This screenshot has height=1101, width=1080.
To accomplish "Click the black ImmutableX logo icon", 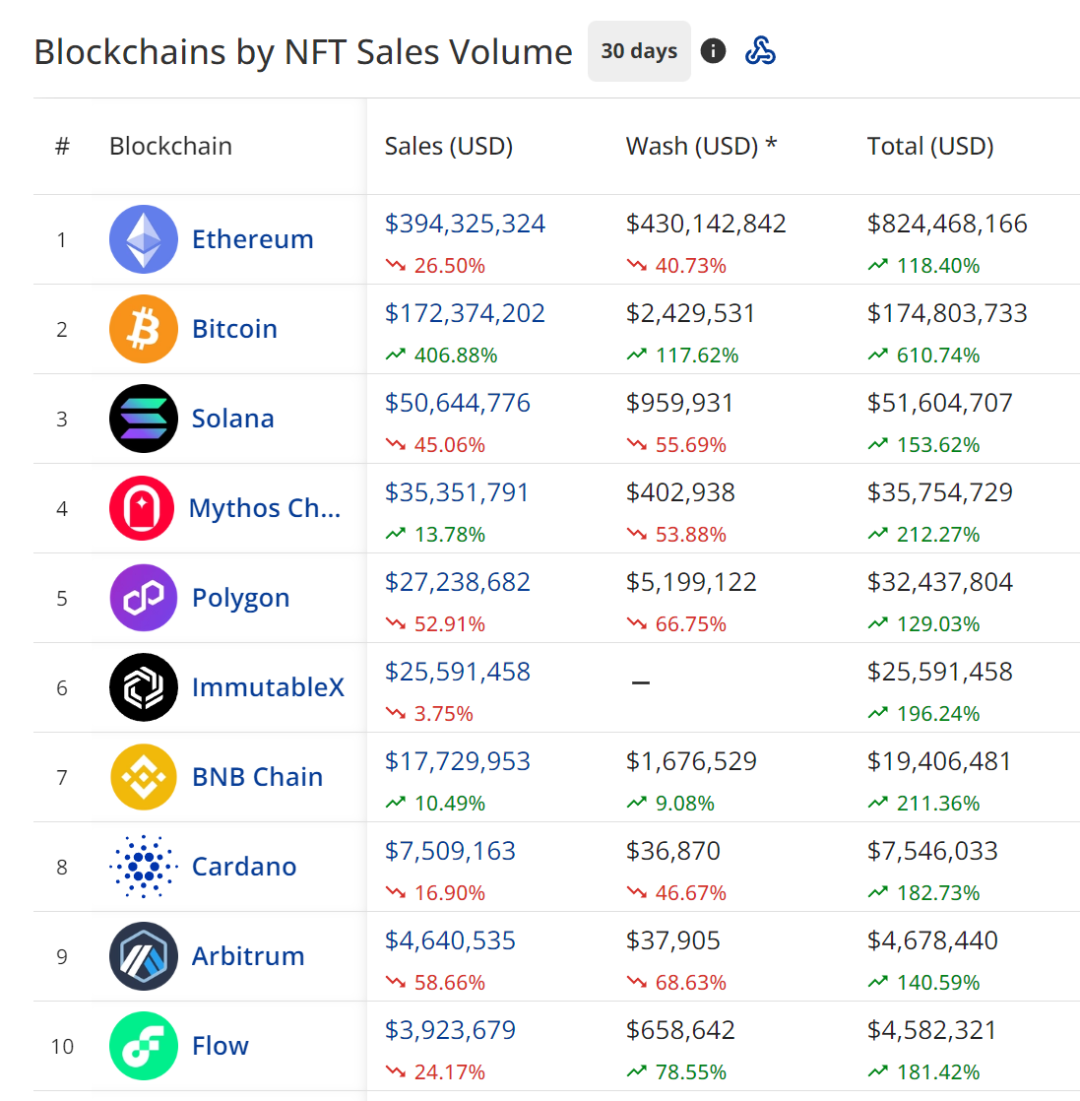I will (143, 687).
